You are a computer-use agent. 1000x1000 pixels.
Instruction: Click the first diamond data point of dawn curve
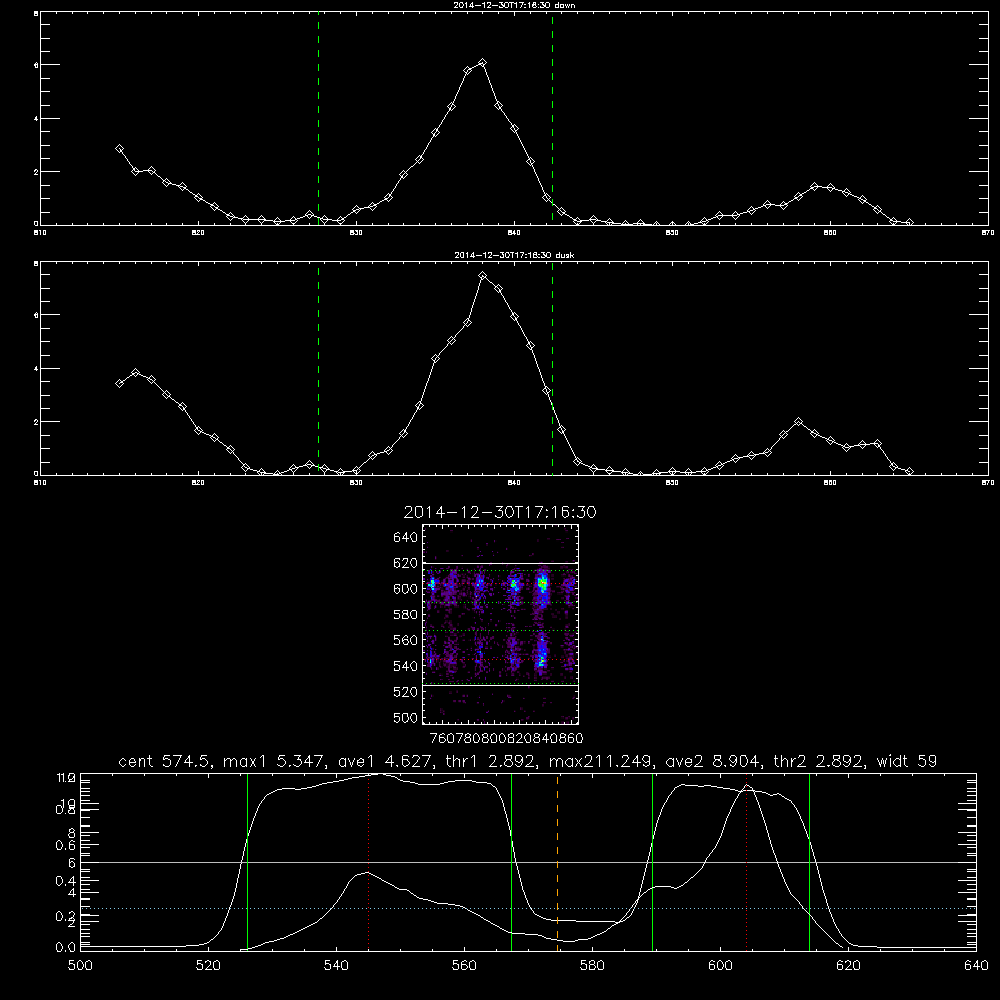119,149
